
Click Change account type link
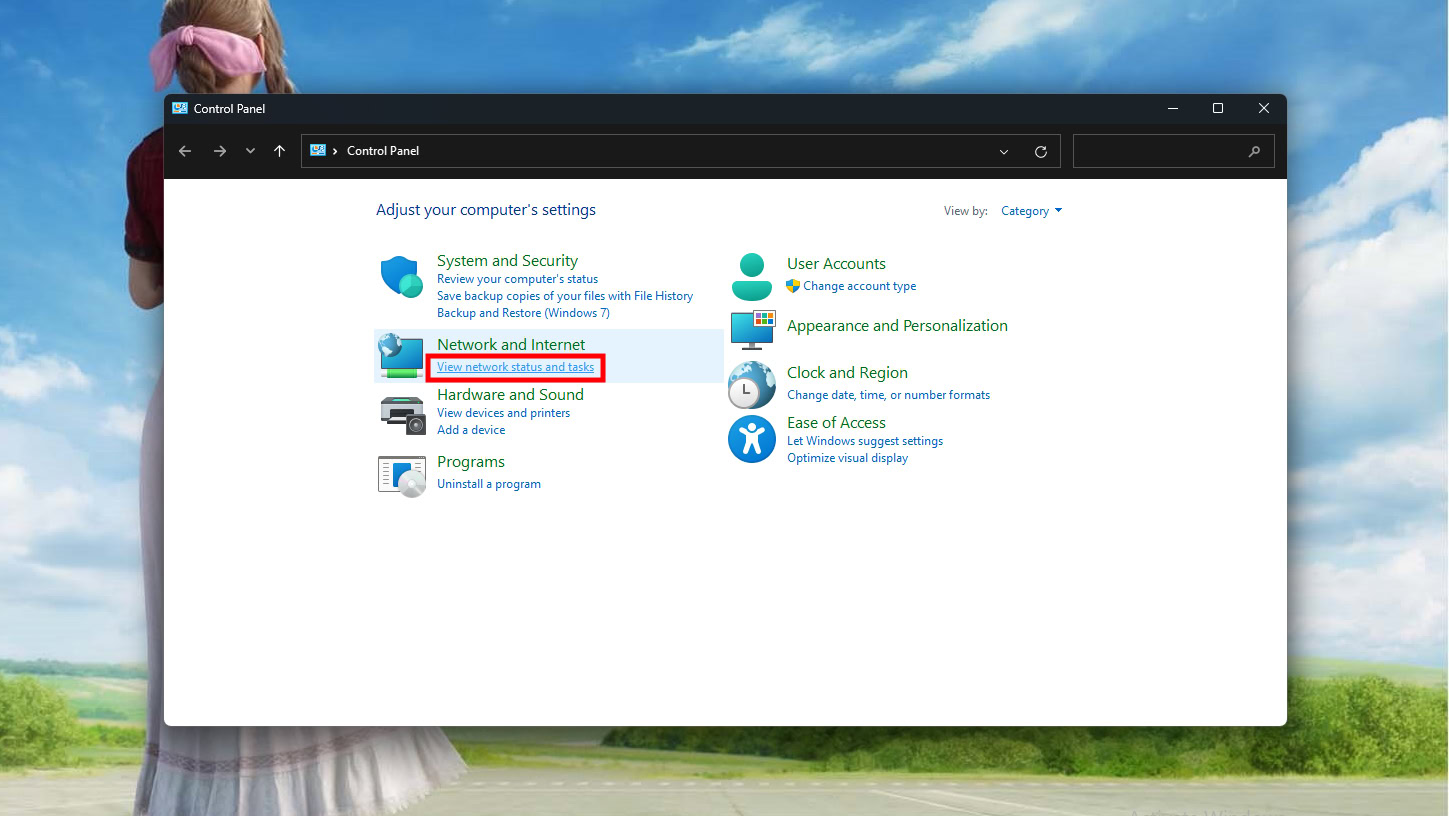coord(859,286)
